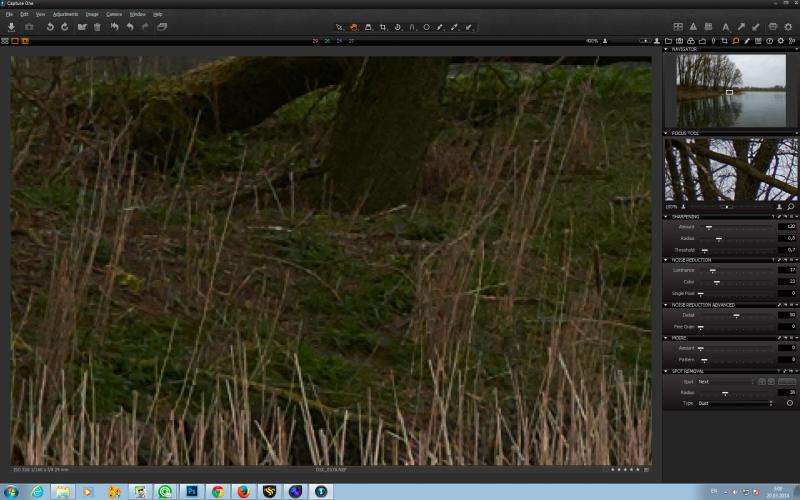Open the Image menu

92,14
